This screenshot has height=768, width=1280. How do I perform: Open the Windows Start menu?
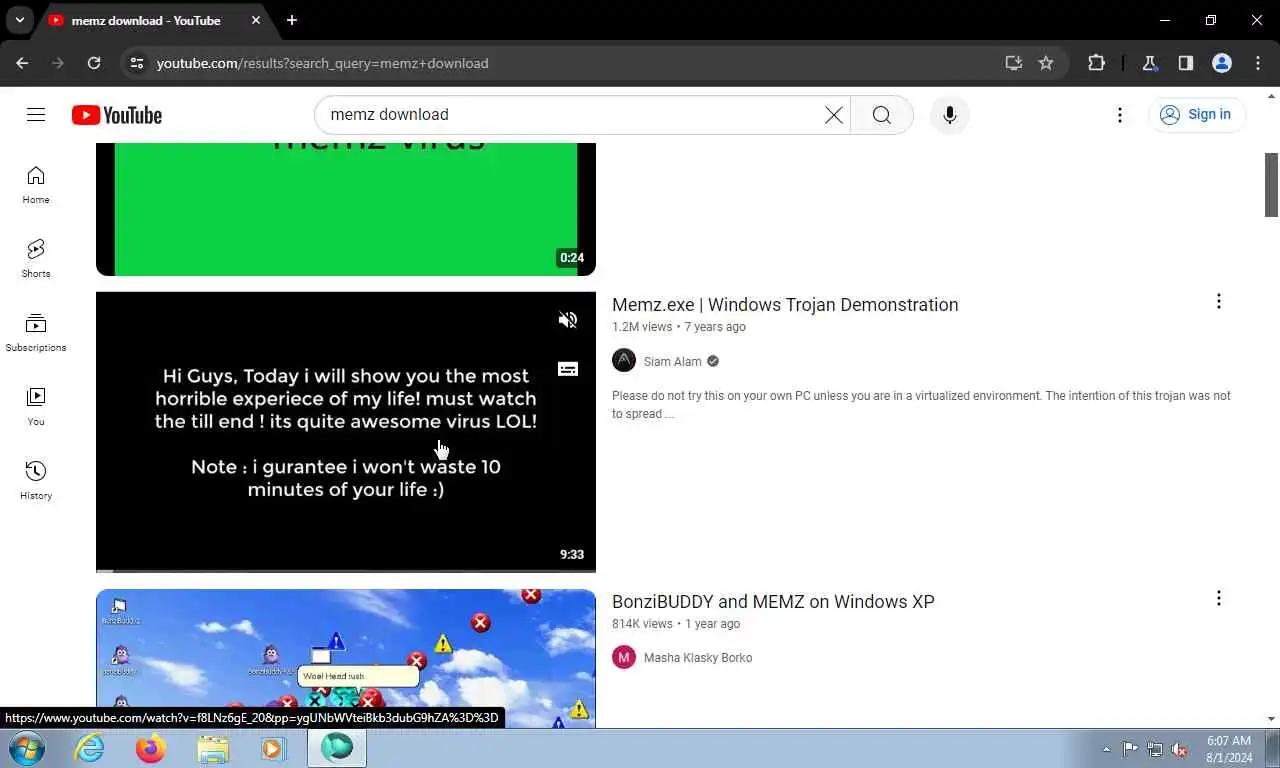tap(27, 748)
